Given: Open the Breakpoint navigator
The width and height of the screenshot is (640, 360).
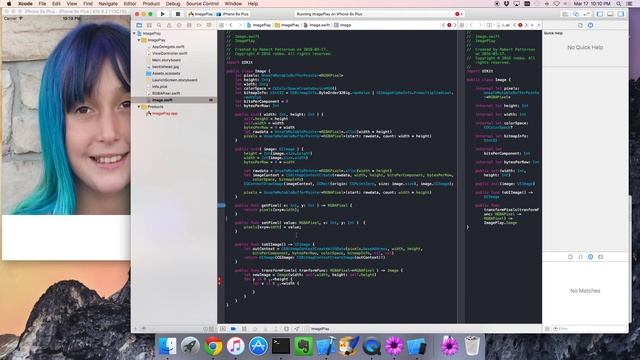Looking at the screenshot, I should click(x=199, y=25).
